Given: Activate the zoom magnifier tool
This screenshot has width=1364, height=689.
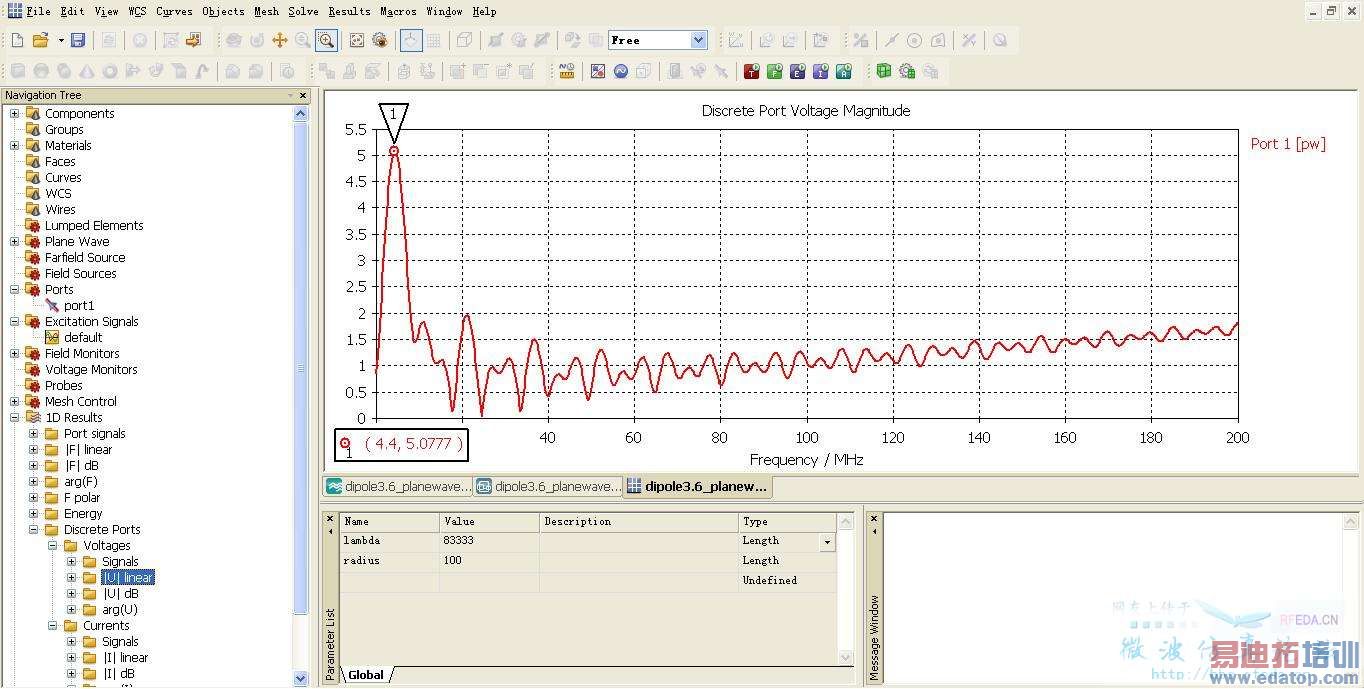Looking at the screenshot, I should [x=326, y=40].
